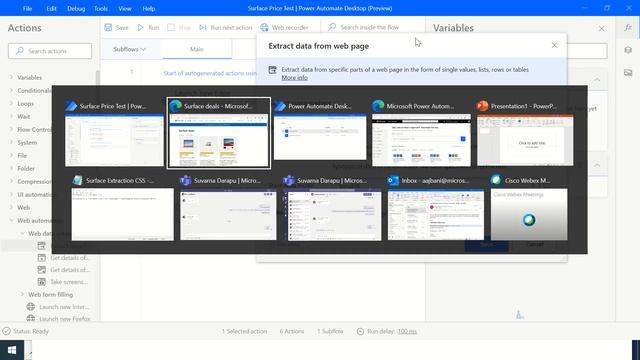This screenshot has width=640, height=360.
Task: Expand the Wait action group
Action: tap(11, 116)
